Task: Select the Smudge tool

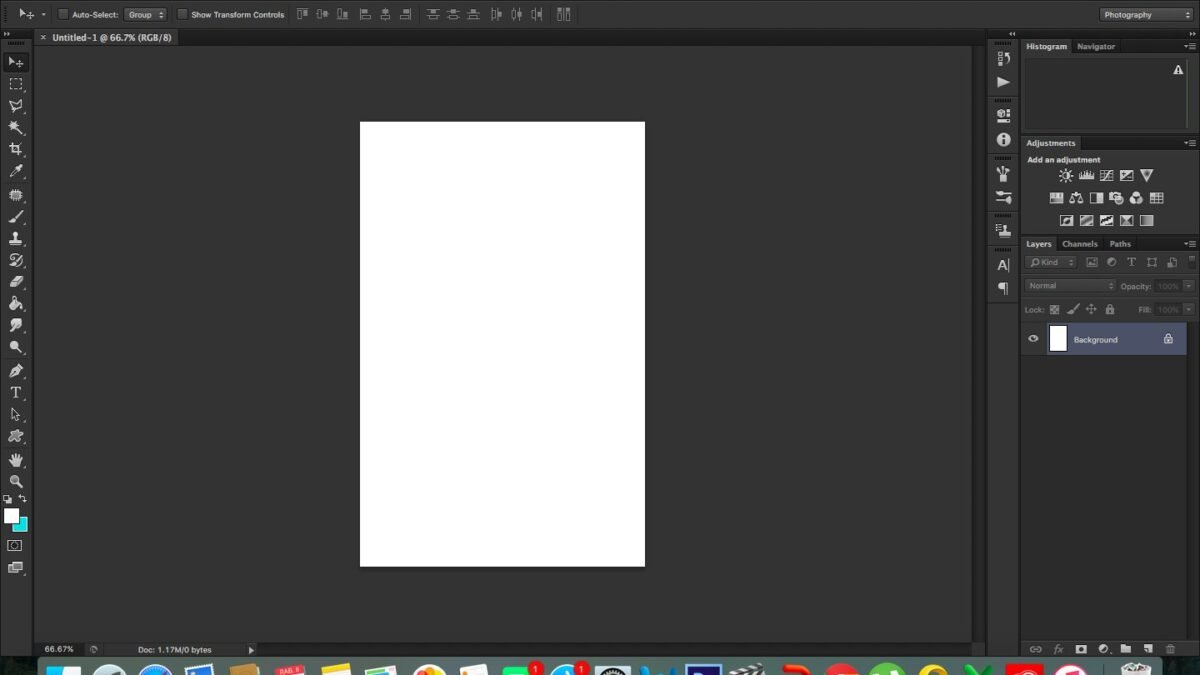Action: click(16, 325)
